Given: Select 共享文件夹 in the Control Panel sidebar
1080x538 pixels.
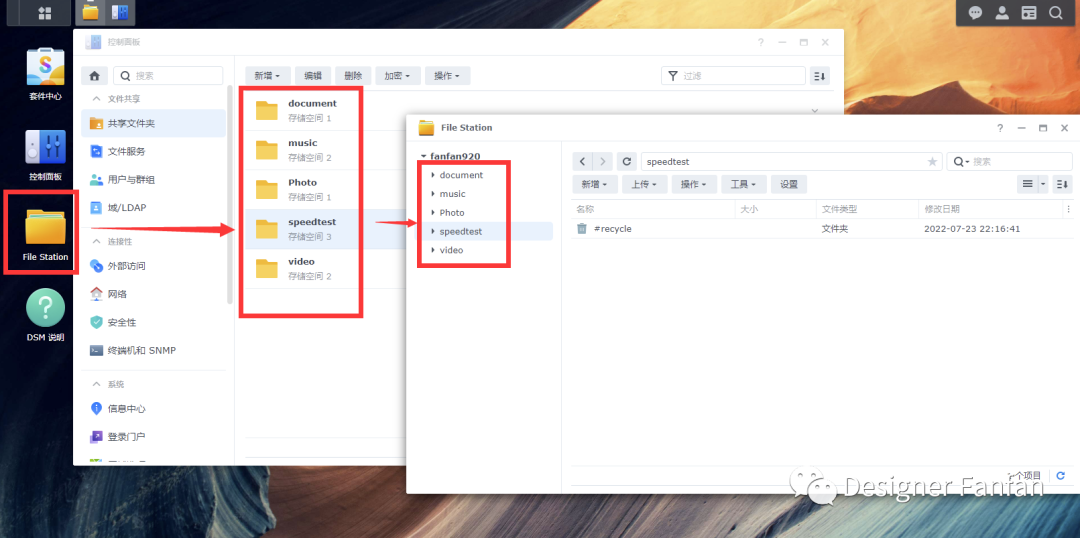Looking at the screenshot, I should click(154, 123).
